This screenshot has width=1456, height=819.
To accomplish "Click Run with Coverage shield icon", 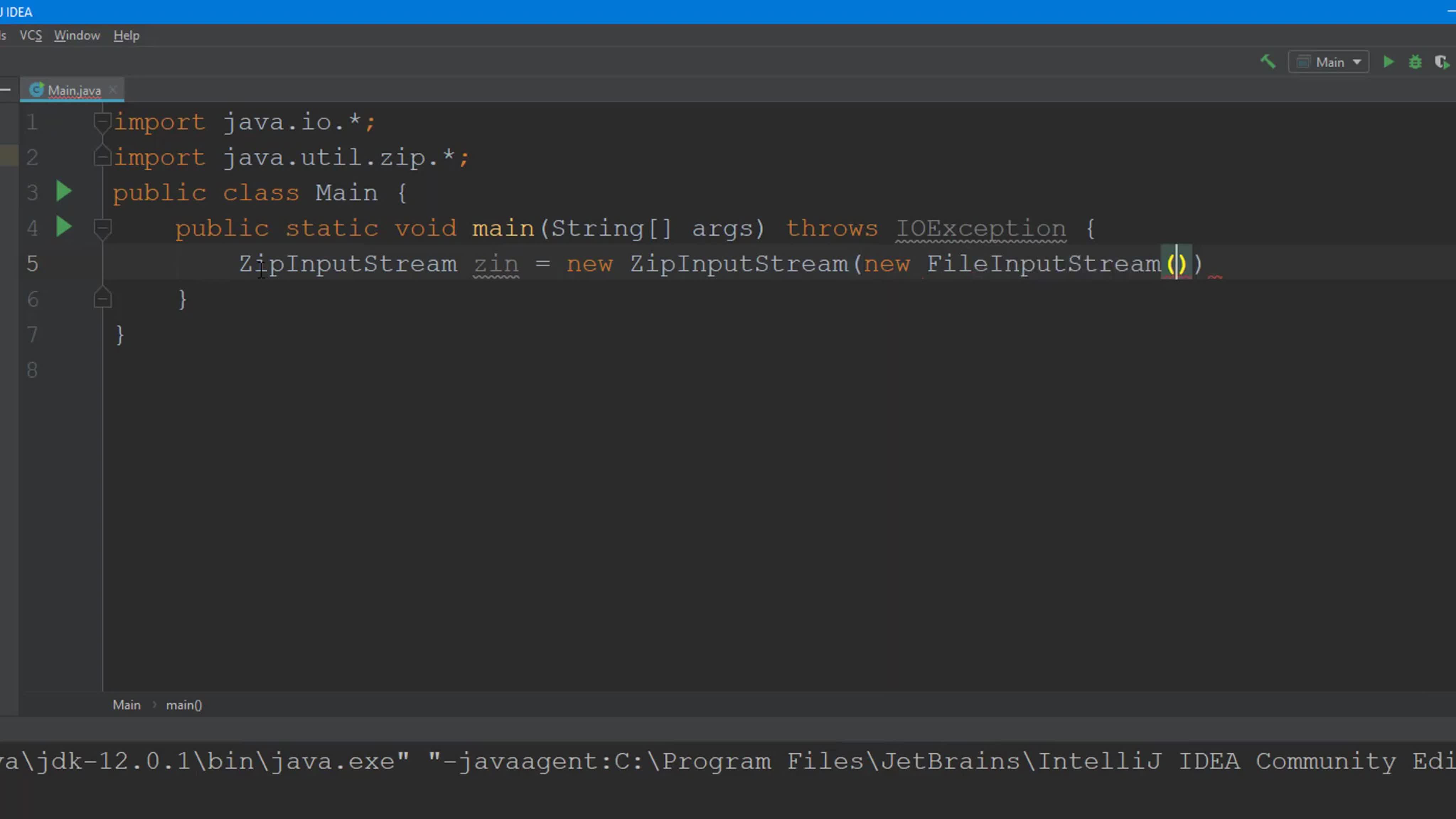I will [1441, 61].
